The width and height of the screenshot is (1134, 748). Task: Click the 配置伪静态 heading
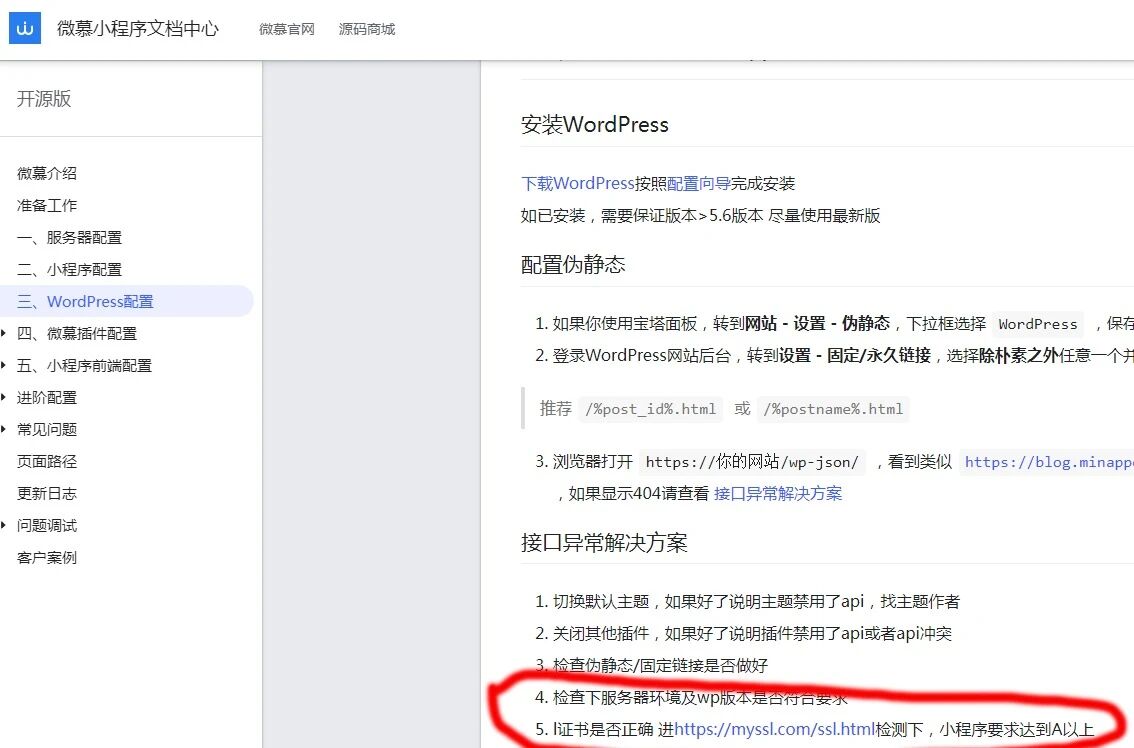click(573, 264)
